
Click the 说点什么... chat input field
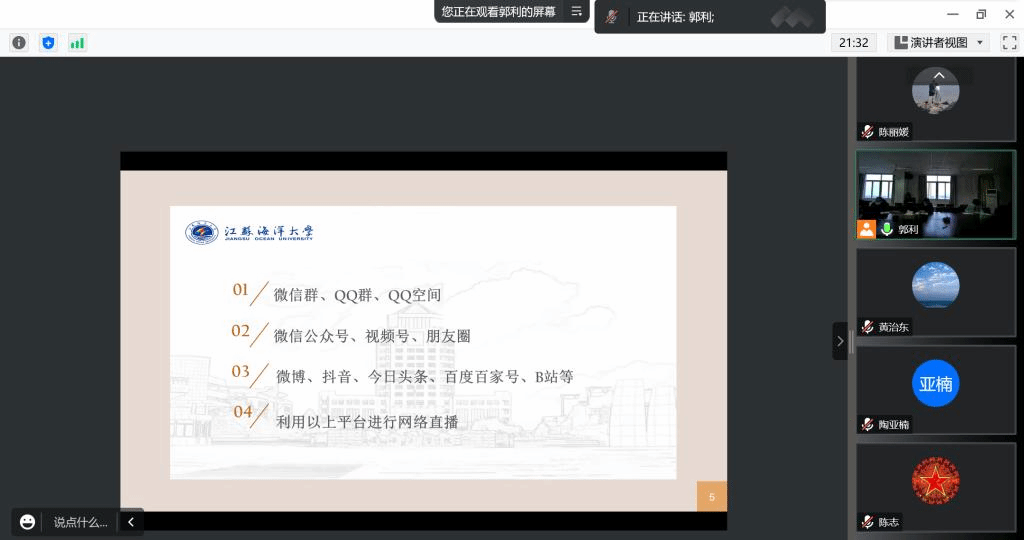pos(80,522)
